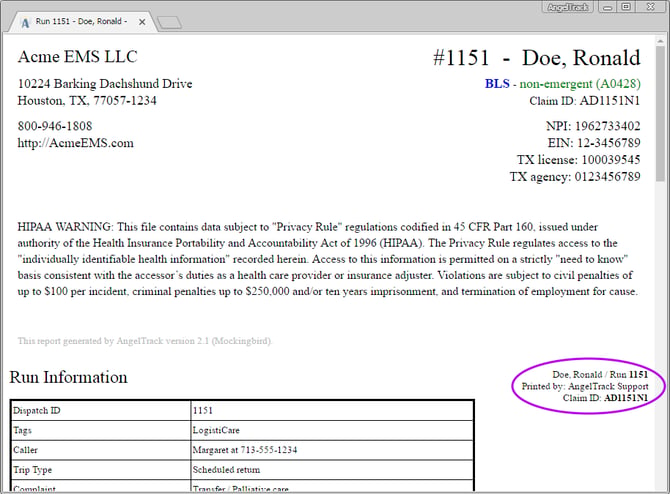Close the Run 1151 browser tab
This screenshot has width=670, height=494.
(x=142, y=22)
